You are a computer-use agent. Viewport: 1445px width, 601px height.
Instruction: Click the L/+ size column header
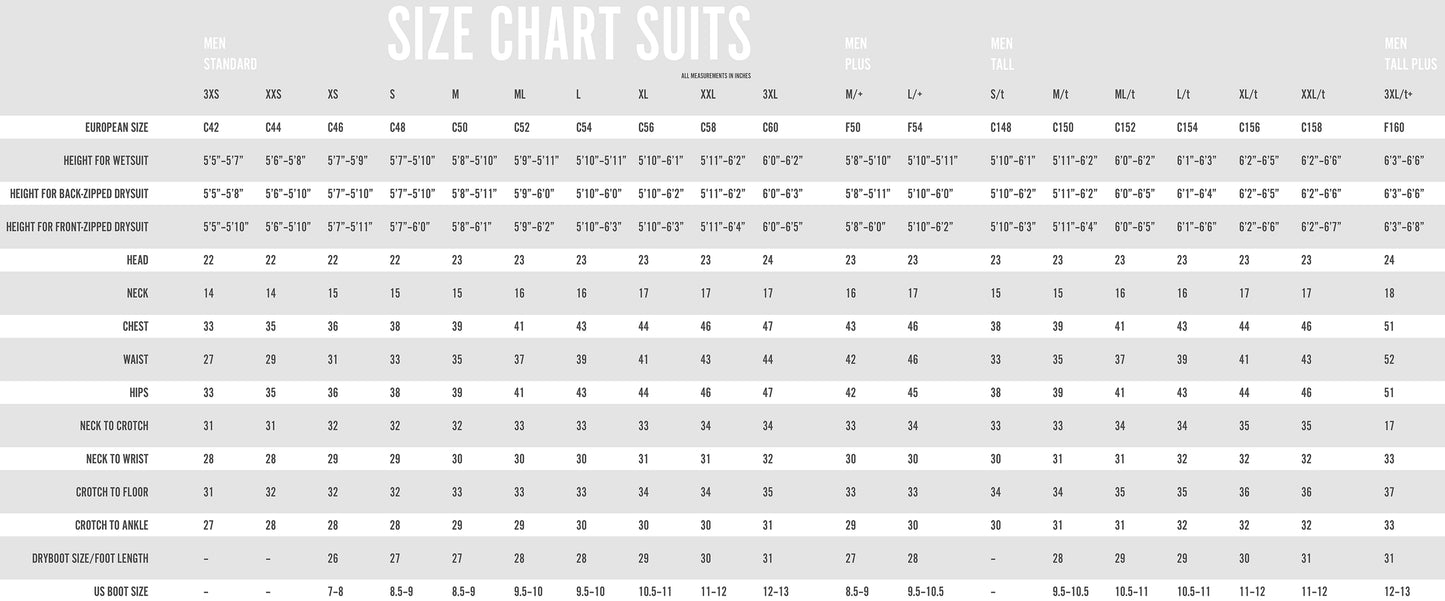pyautogui.click(x=914, y=95)
